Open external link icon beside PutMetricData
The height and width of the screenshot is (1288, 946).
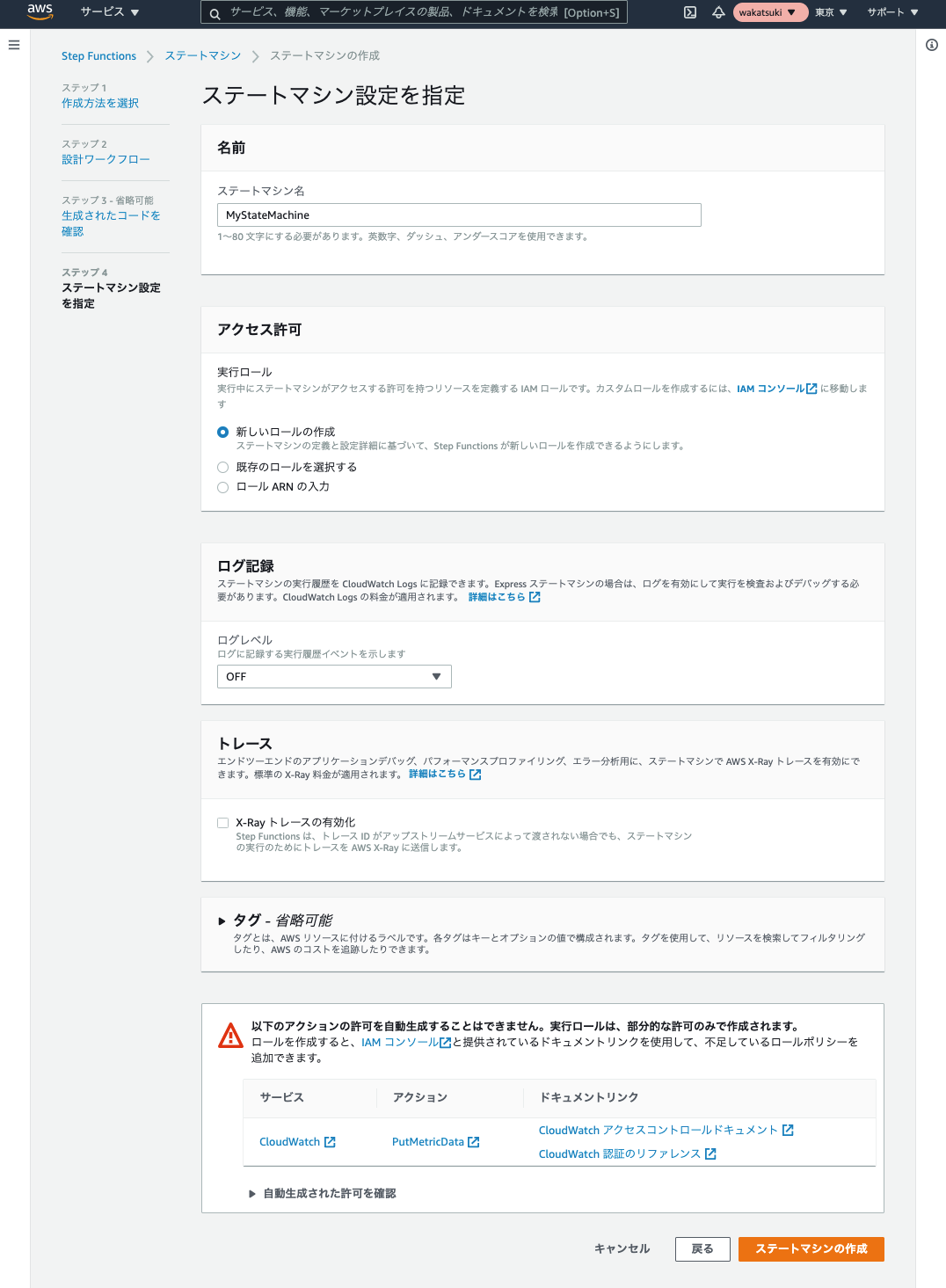[474, 1142]
